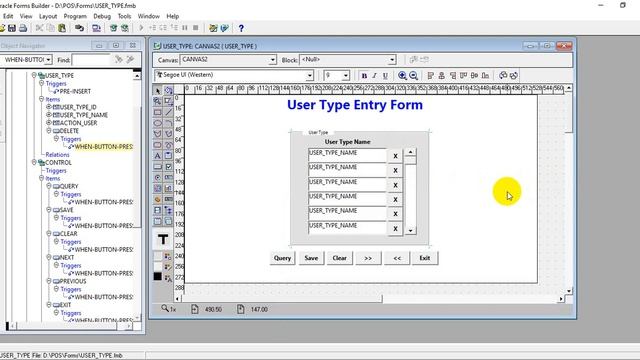Click the Zoom Out magnifier icon
The image size is (640, 360).
413,76
